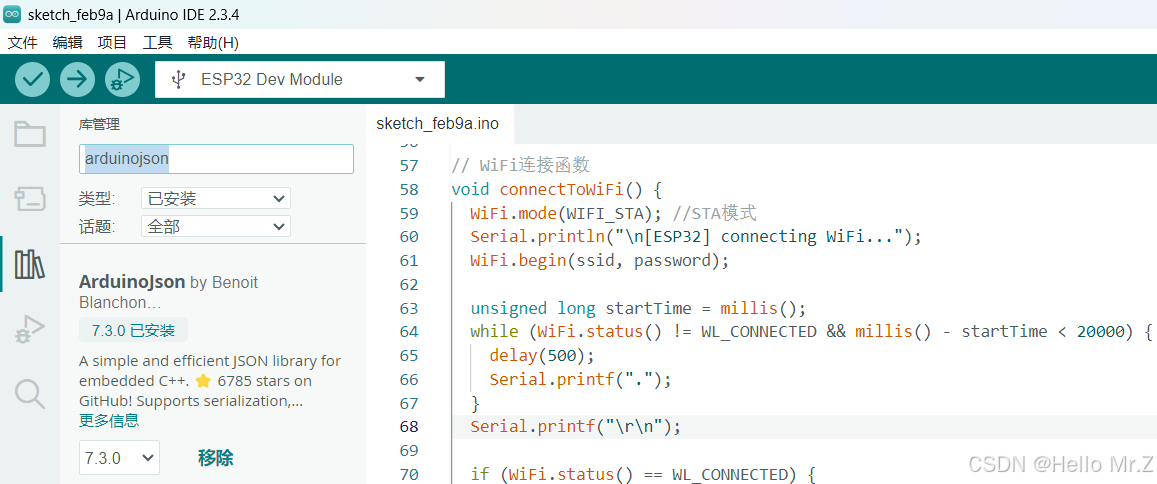This screenshot has width=1157, height=484.
Task: Open the 话题 filter dropdown
Action: tap(215, 227)
